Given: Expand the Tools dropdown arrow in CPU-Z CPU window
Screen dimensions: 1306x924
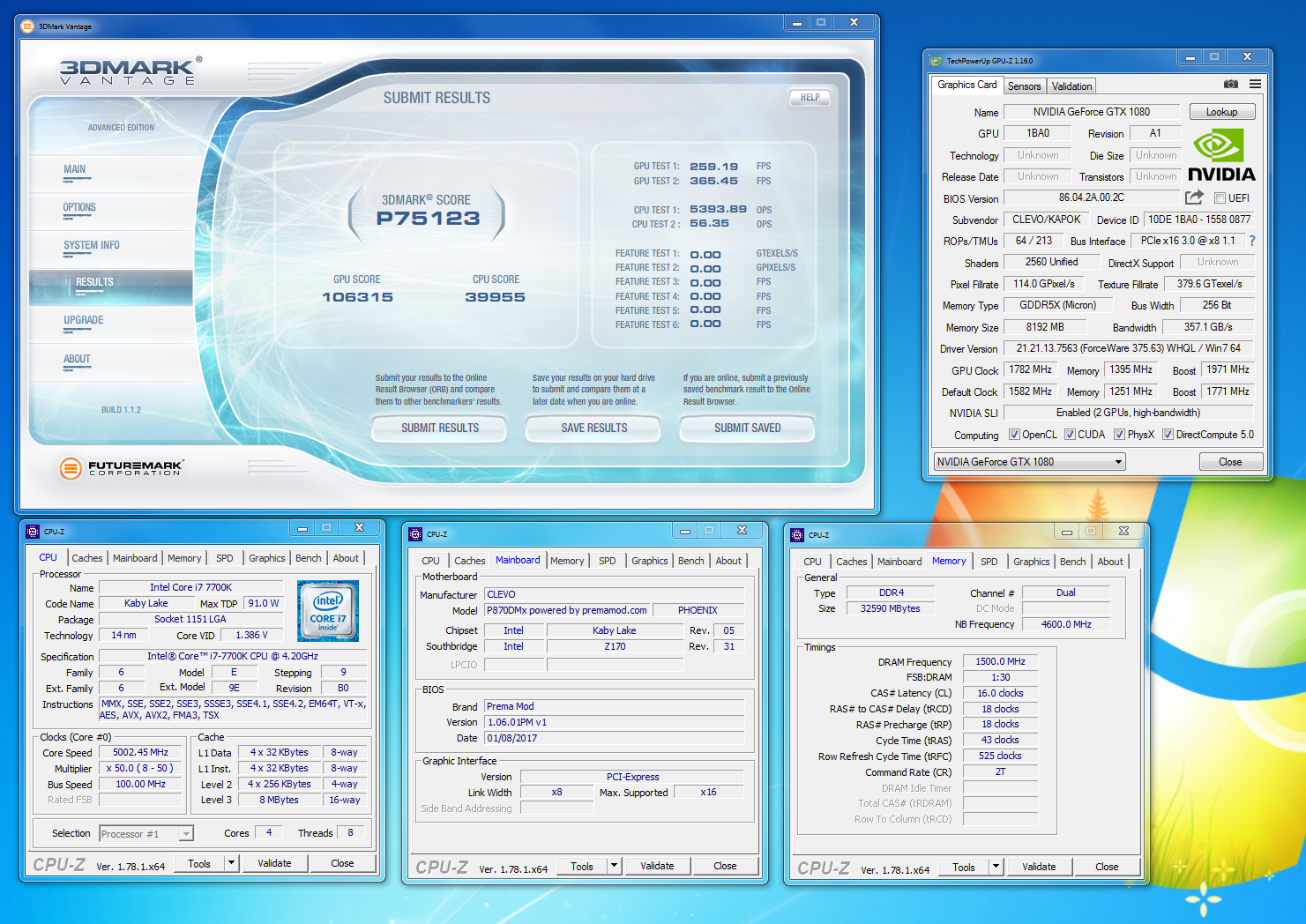Looking at the screenshot, I should [232, 863].
